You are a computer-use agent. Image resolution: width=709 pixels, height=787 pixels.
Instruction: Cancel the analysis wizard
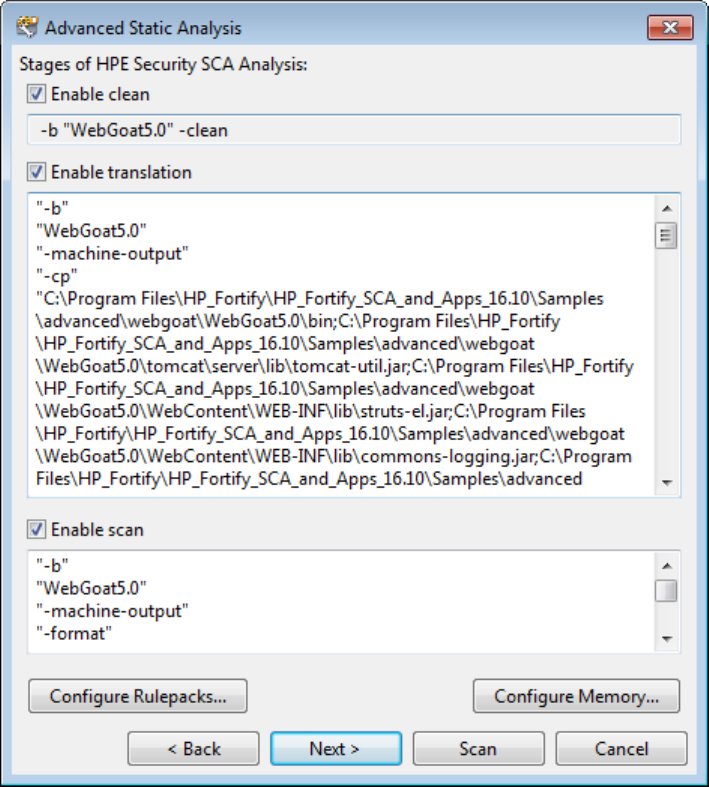pyautogui.click(x=621, y=749)
